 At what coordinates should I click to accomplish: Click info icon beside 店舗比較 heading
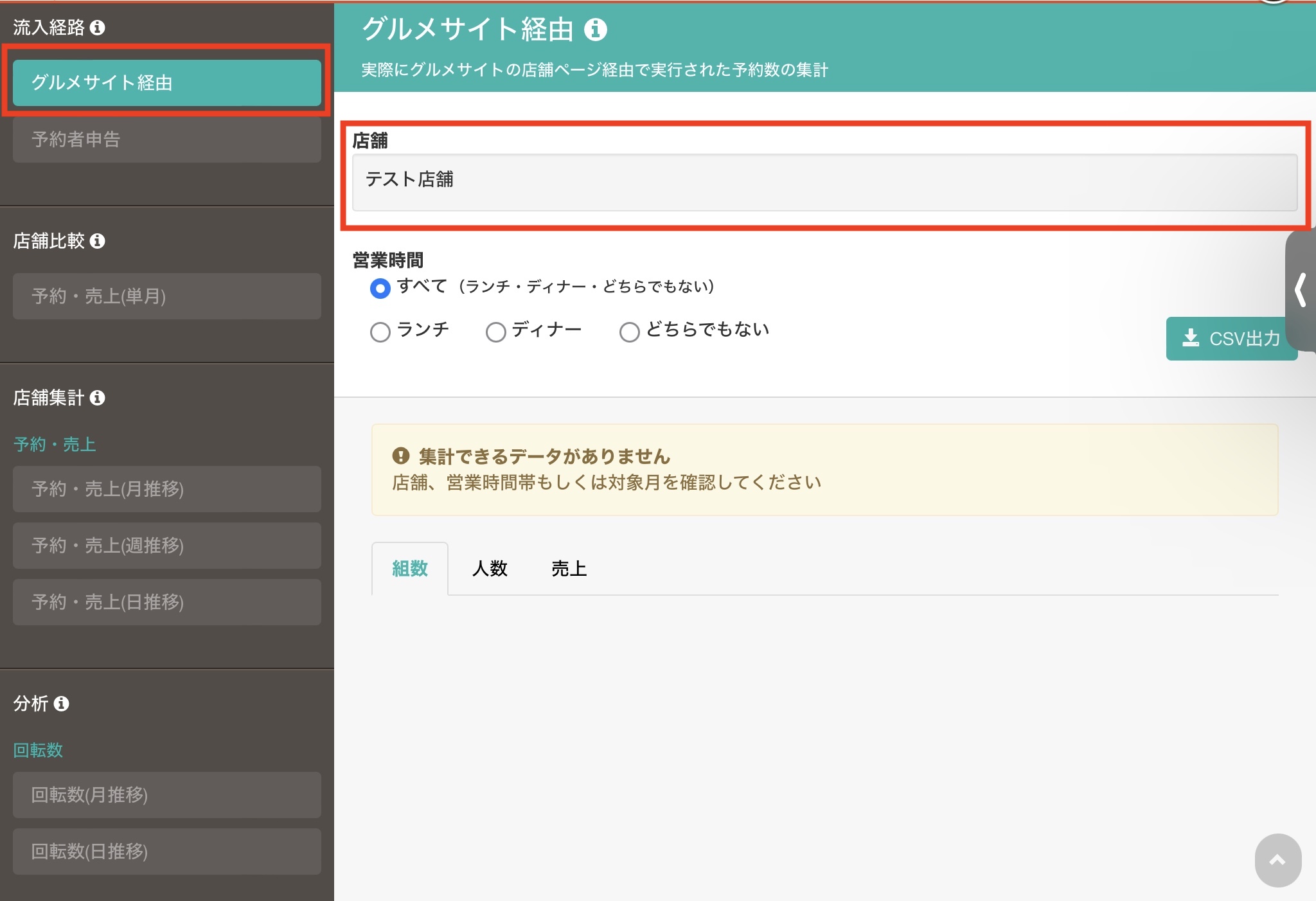point(98,241)
